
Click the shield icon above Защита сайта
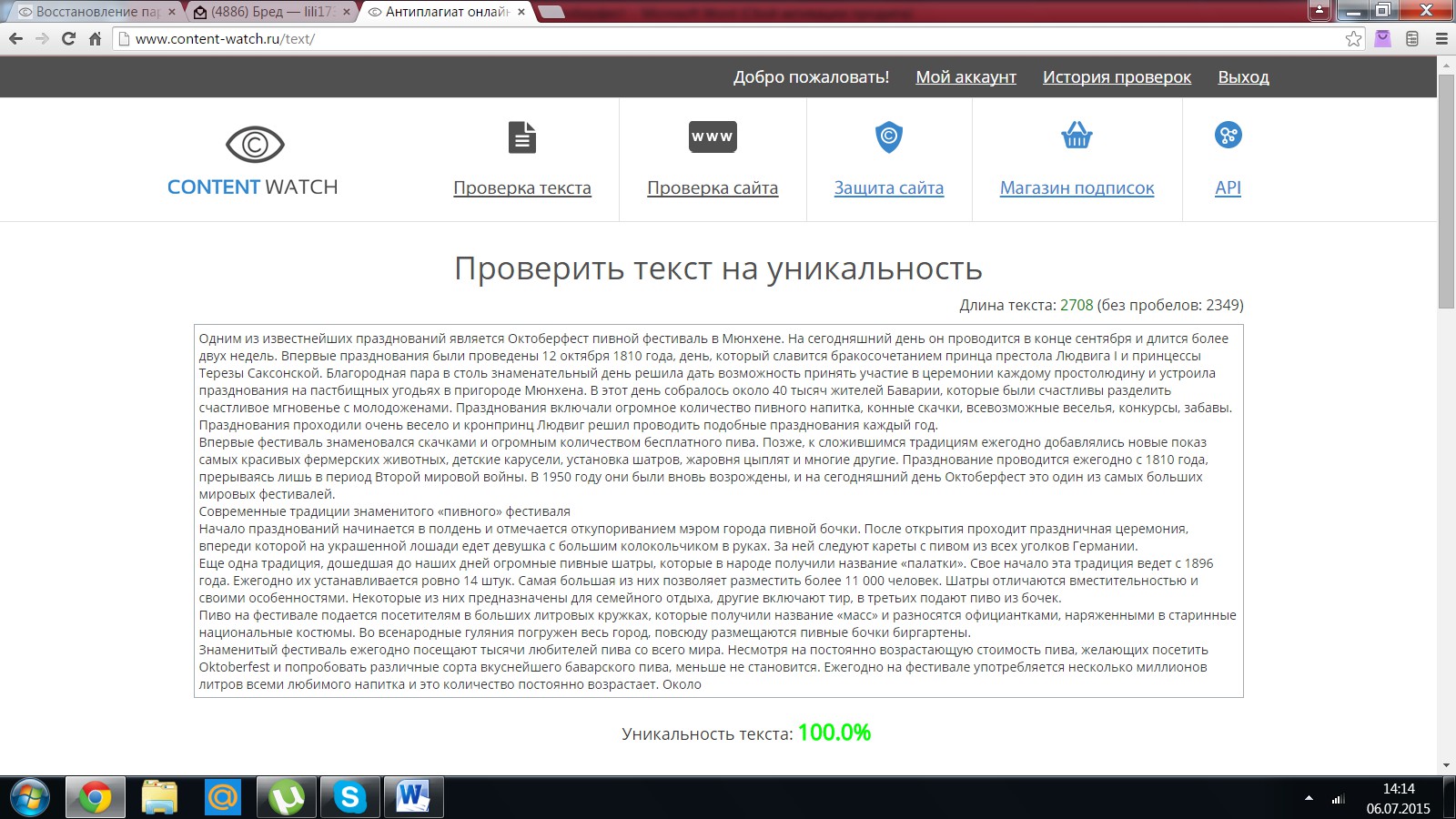pyautogui.click(x=889, y=136)
